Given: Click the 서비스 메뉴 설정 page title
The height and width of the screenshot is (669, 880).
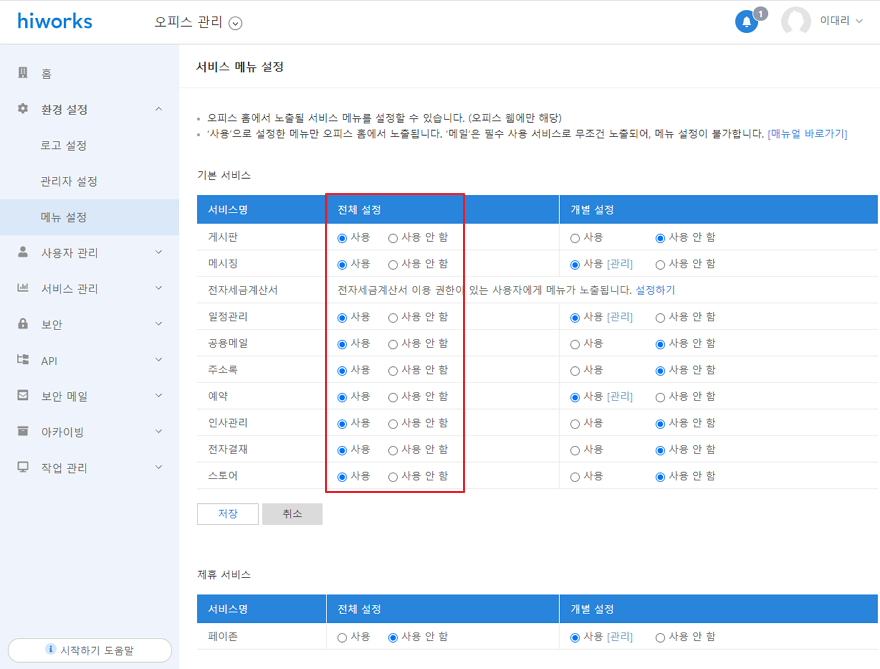Looking at the screenshot, I should [x=240, y=67].
